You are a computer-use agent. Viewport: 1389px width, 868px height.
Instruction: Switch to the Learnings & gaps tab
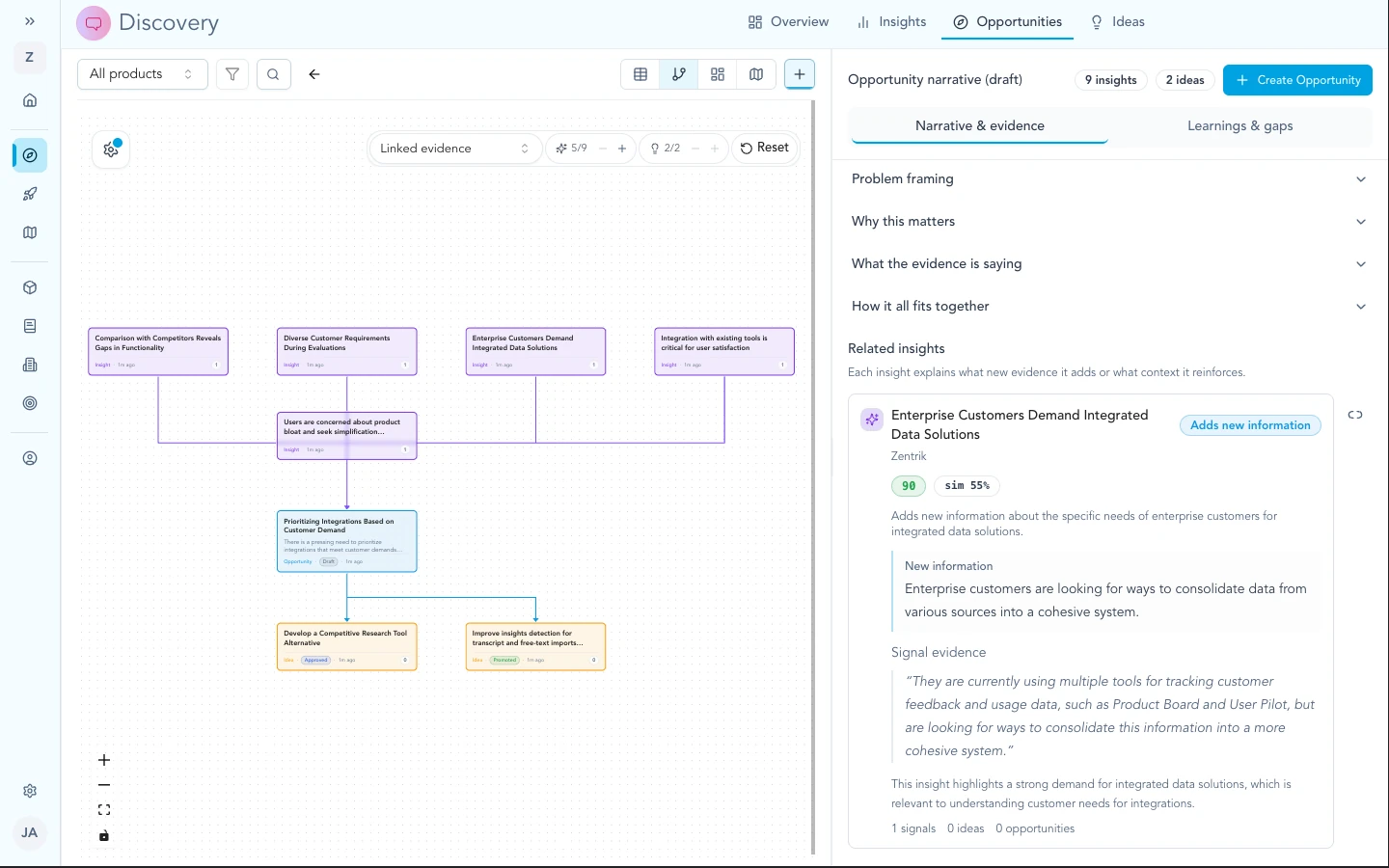(1239, 125)
